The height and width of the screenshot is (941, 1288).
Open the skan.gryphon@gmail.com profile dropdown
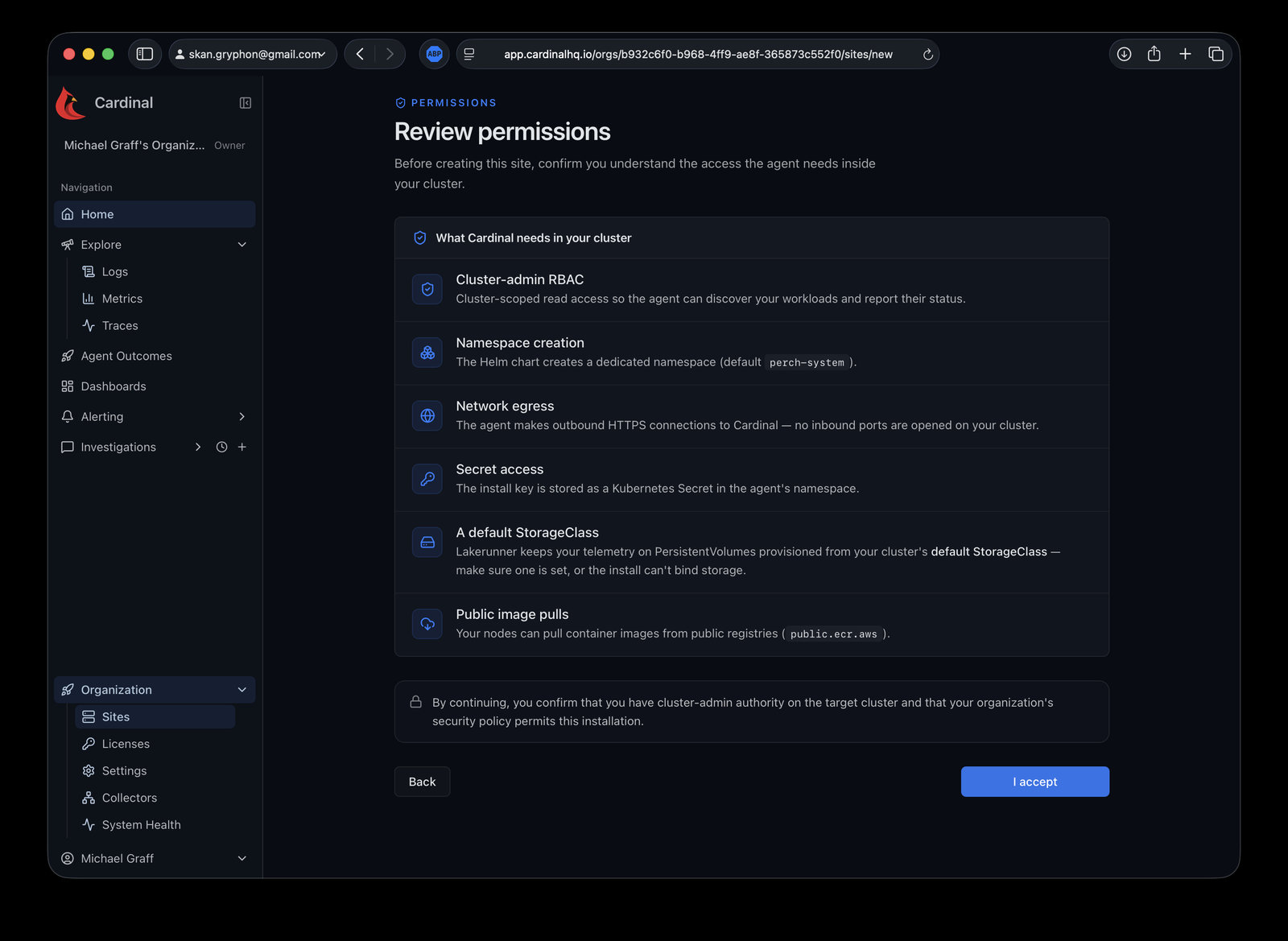[252, 54]
